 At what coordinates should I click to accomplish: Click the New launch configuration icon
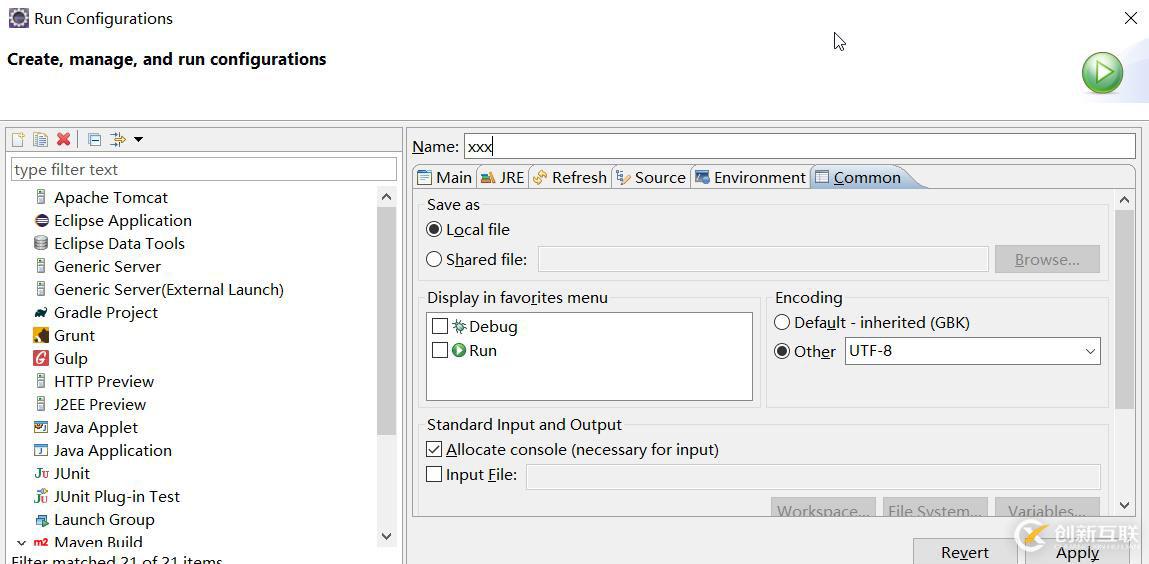(18, 139)
